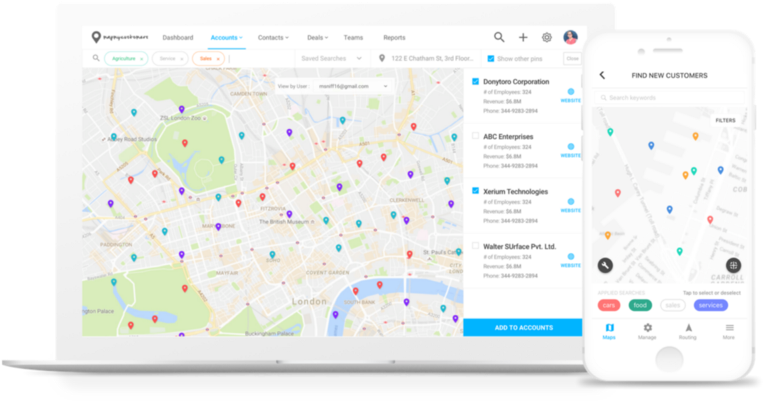Deselect the services search chip on phone

(x=711, y=305)
